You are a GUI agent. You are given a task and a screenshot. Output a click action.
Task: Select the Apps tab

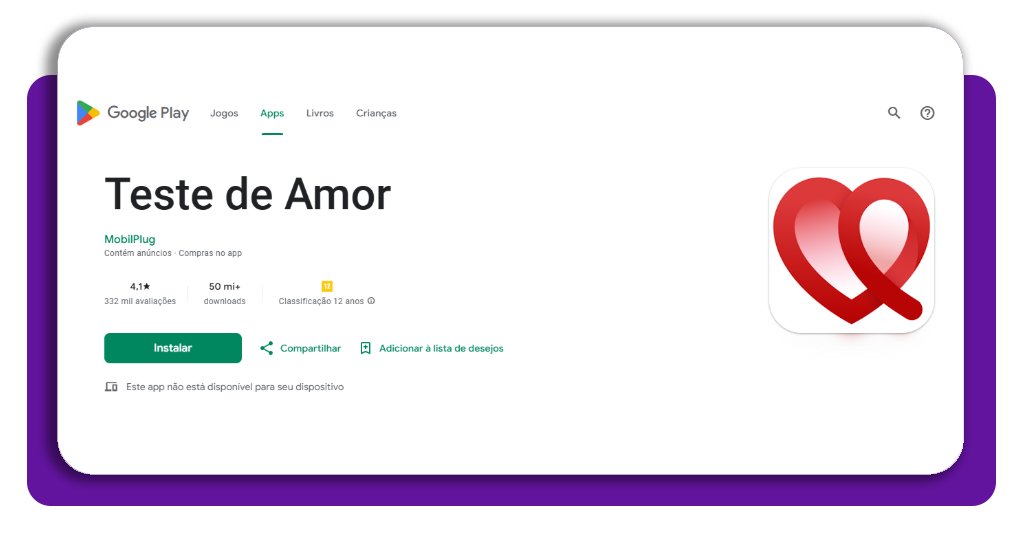coord(272,113)
